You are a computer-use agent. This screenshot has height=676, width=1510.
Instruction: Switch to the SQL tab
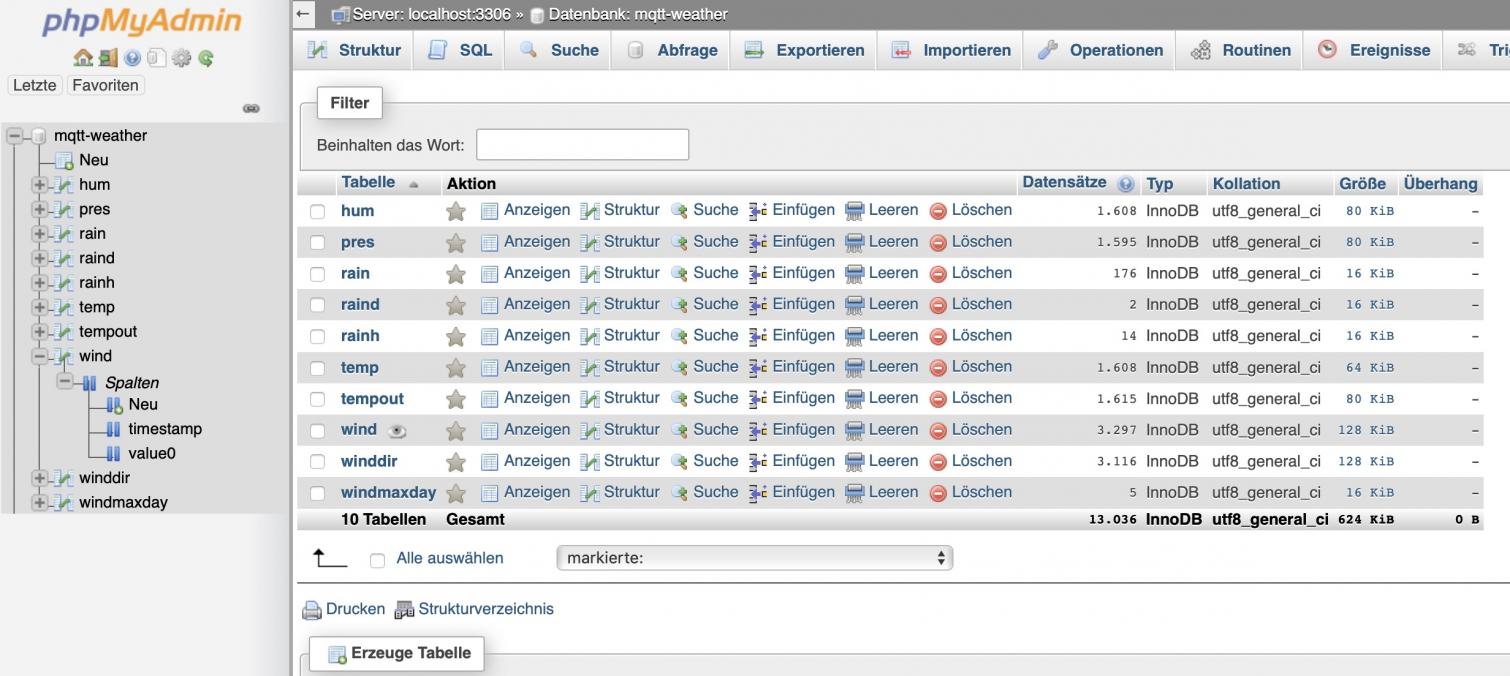click(x=462, y=50)
